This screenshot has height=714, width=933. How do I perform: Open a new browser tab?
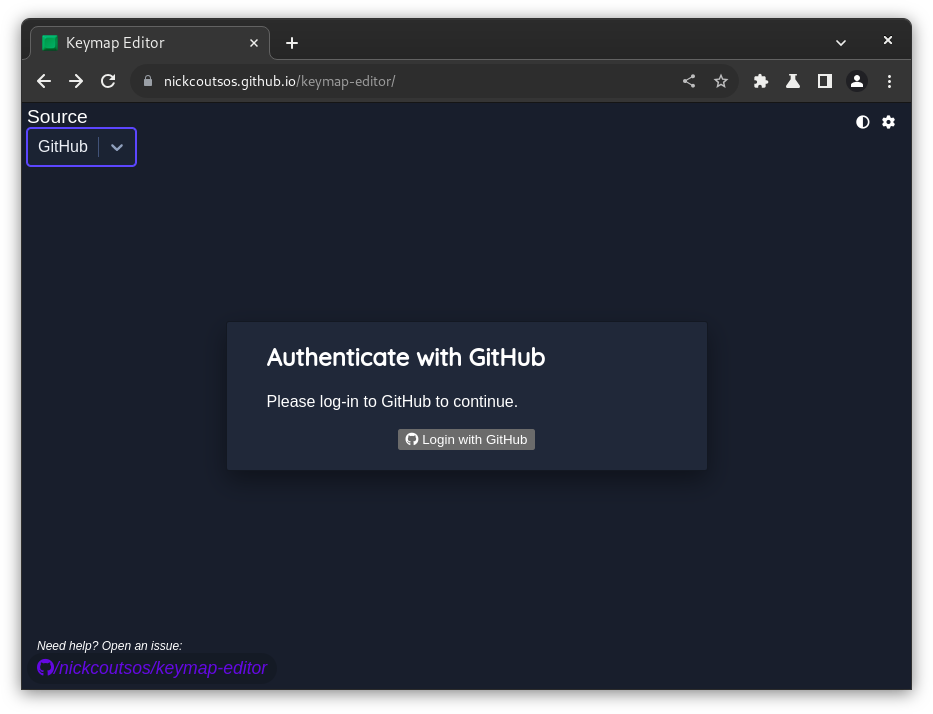coord(292,43)
